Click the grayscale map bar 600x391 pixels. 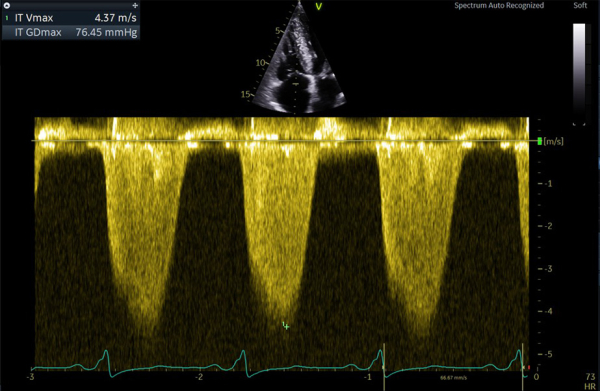click(x=579, y=73)
